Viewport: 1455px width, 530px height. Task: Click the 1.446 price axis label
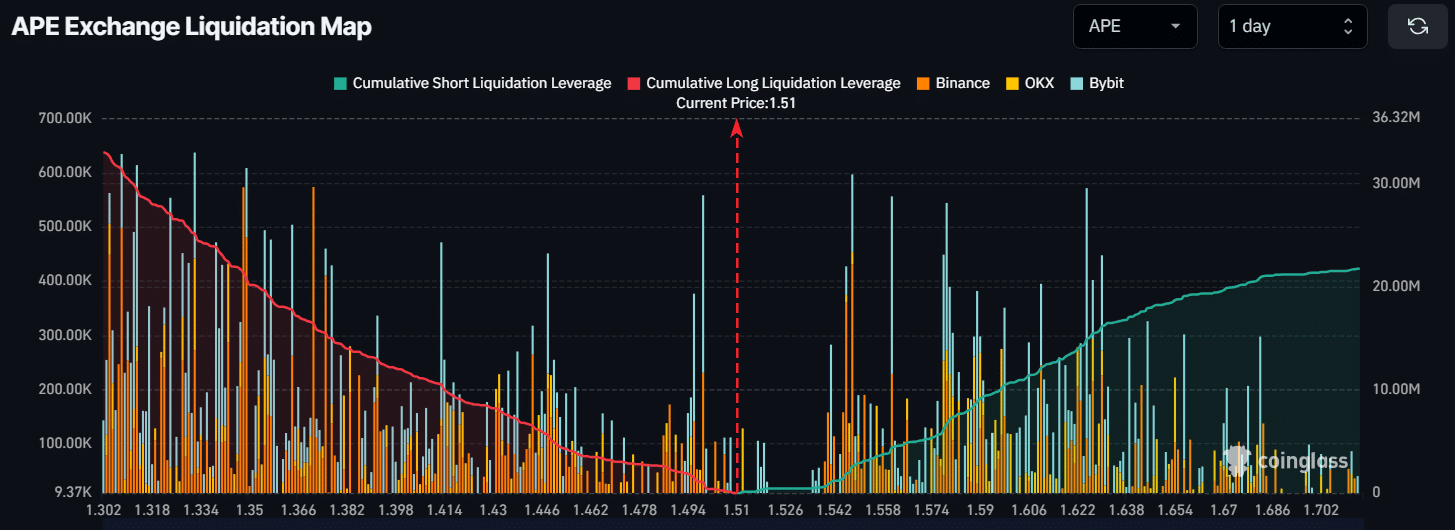click(543, 510)
